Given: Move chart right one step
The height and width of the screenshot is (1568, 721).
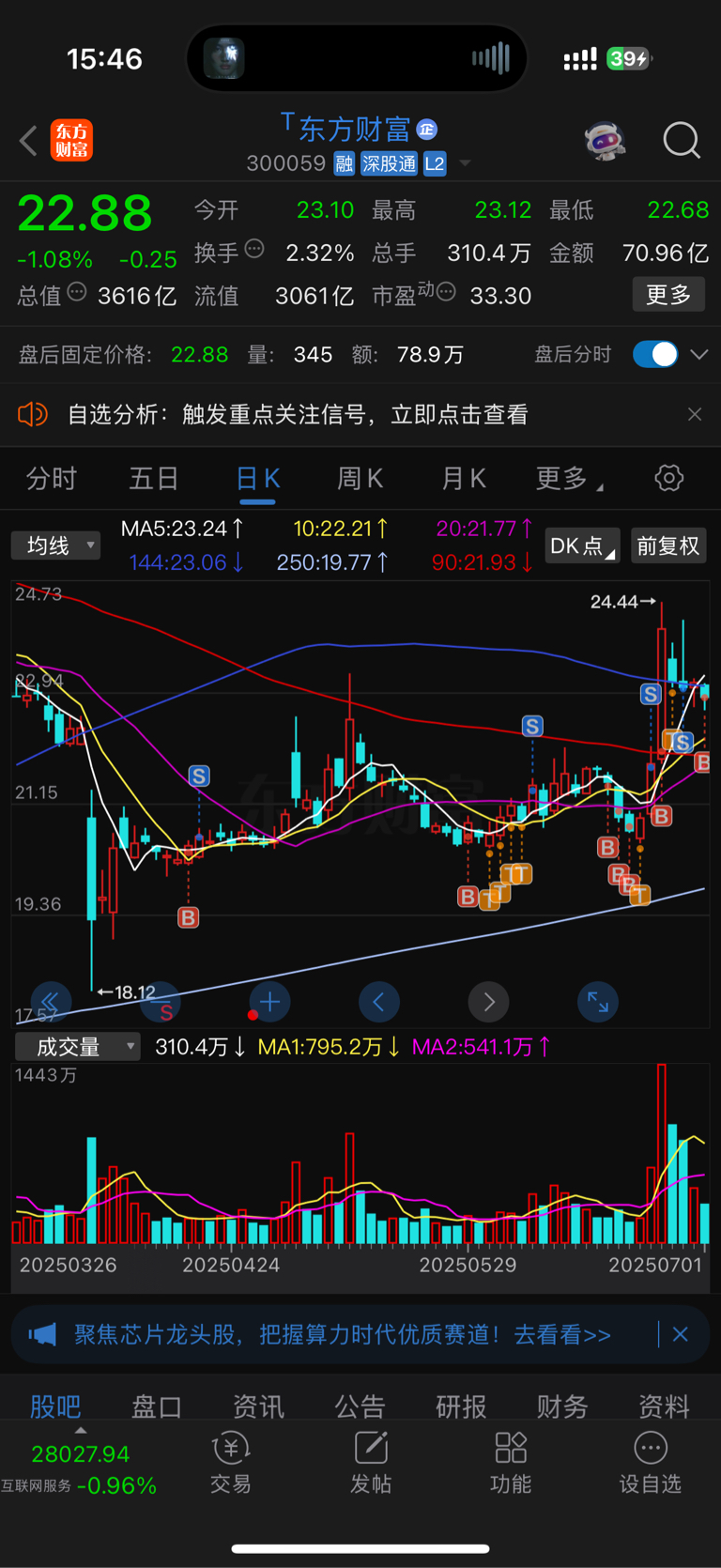Looking at the screenshot, I should [x=488, y=1002].
